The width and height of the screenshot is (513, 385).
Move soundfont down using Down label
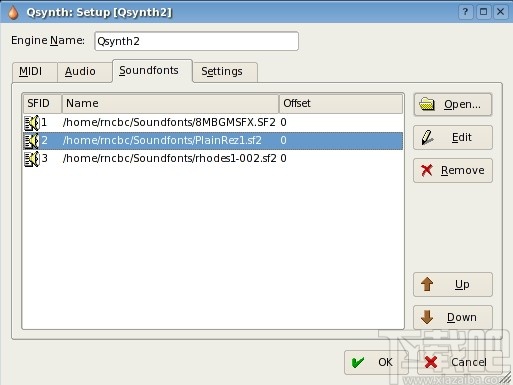462,317
